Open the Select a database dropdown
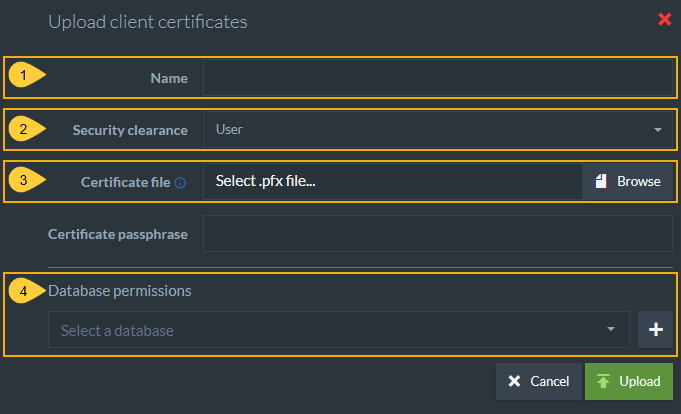The height and width of the screenshot is (414, 681). 339,330
